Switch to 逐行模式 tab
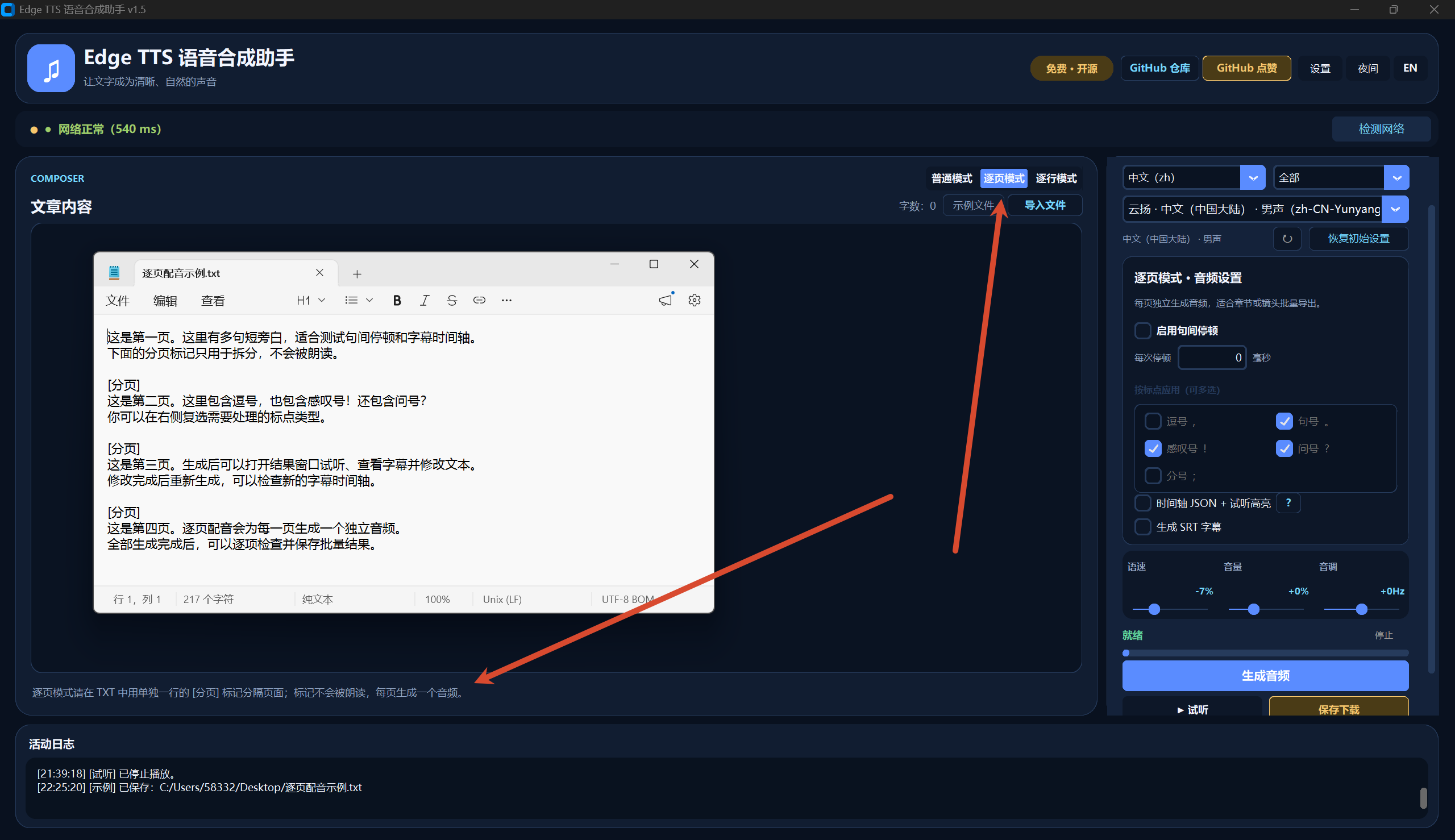 pyautogui.click(x=1056, y=178)
